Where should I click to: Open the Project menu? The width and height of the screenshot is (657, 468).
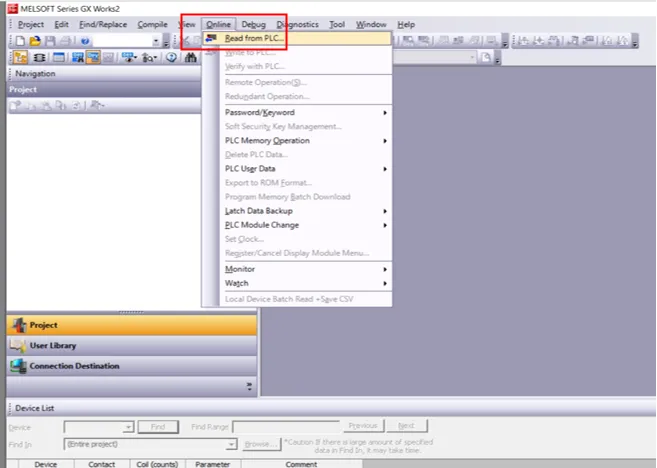point(31,24)
